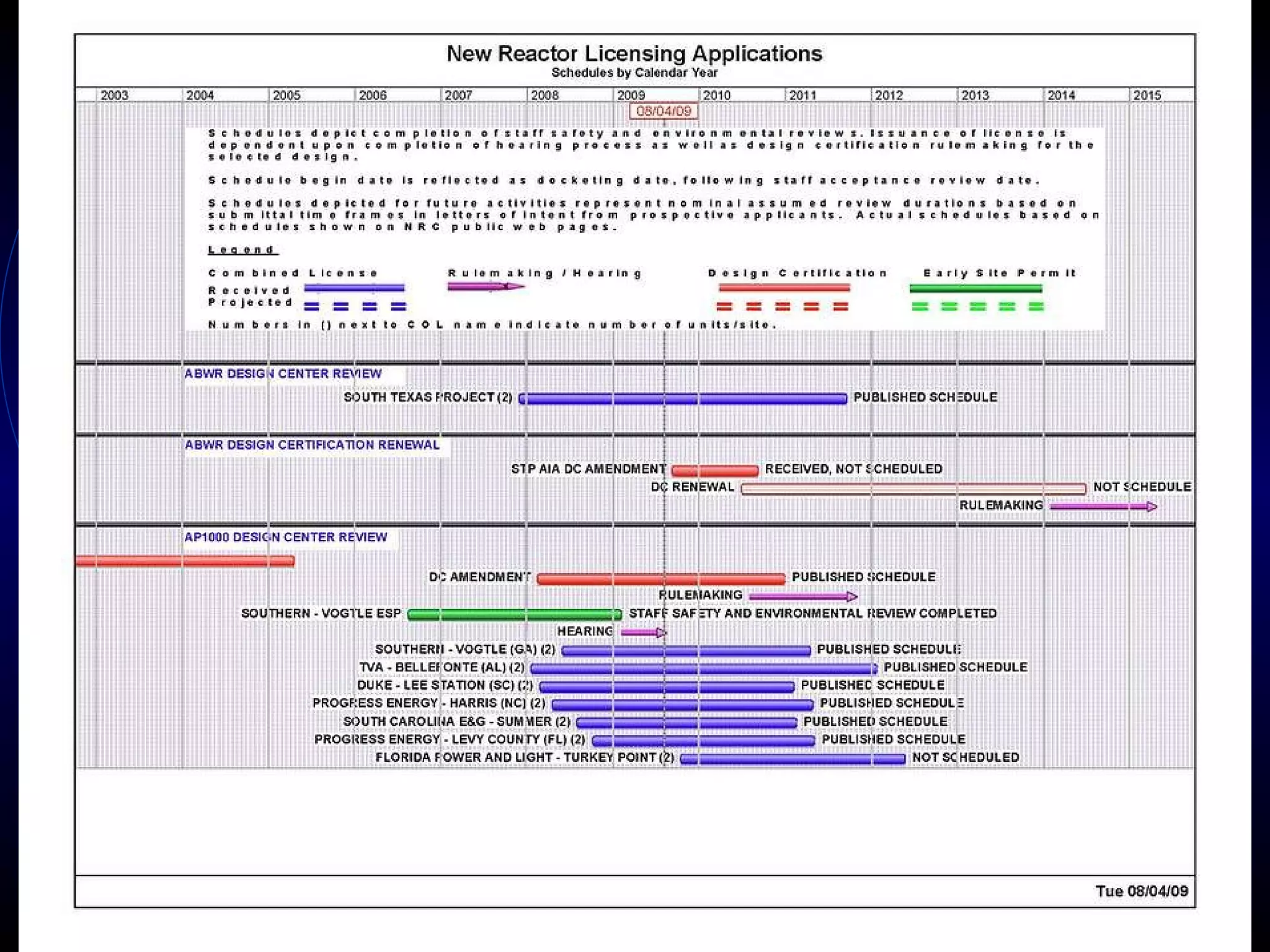Click the Florida Power and Light Turkey Point bar

793,759
